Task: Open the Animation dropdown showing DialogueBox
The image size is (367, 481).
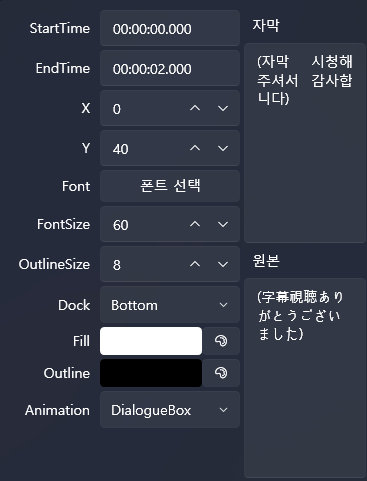Action: tap(170, 410)
